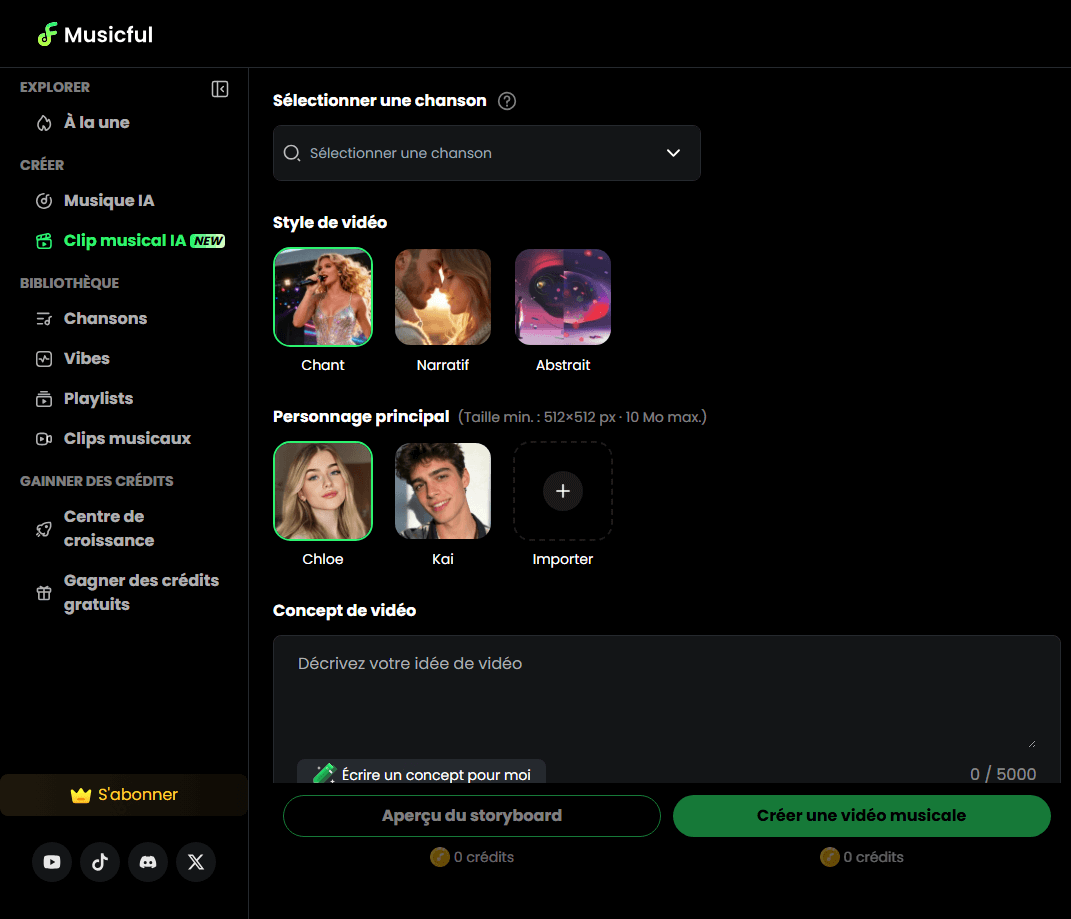Open Musicful's TikTok page
Image resolution: width=1071 pixels, height=919 pixels.
(x=100, y=862)
